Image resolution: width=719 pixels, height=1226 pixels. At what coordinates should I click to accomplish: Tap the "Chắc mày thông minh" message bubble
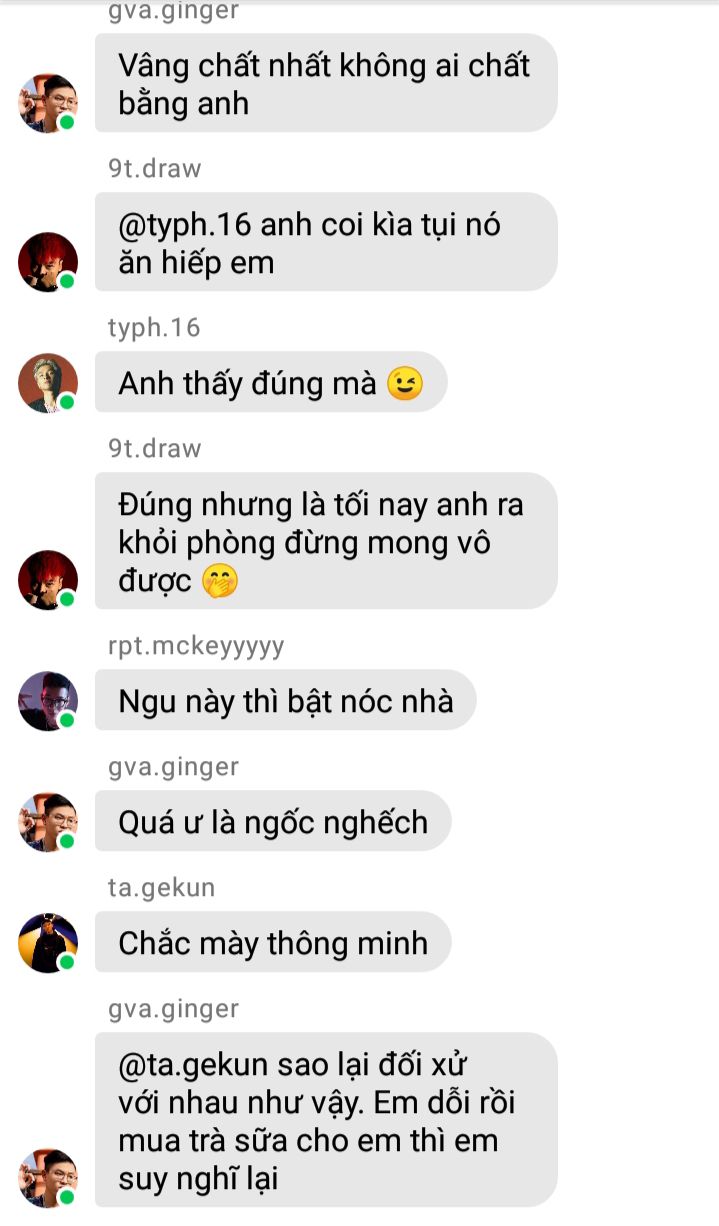(x=273, y=942)
